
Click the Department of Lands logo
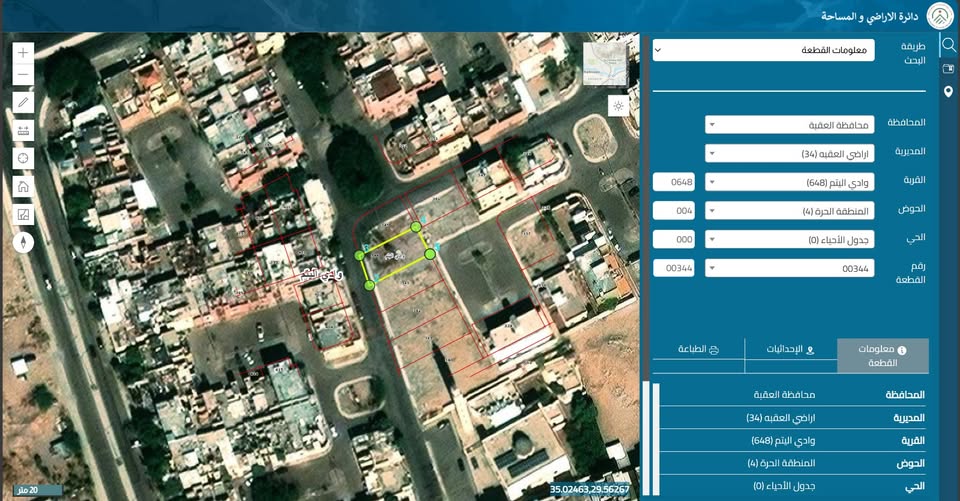pos(940,16)
